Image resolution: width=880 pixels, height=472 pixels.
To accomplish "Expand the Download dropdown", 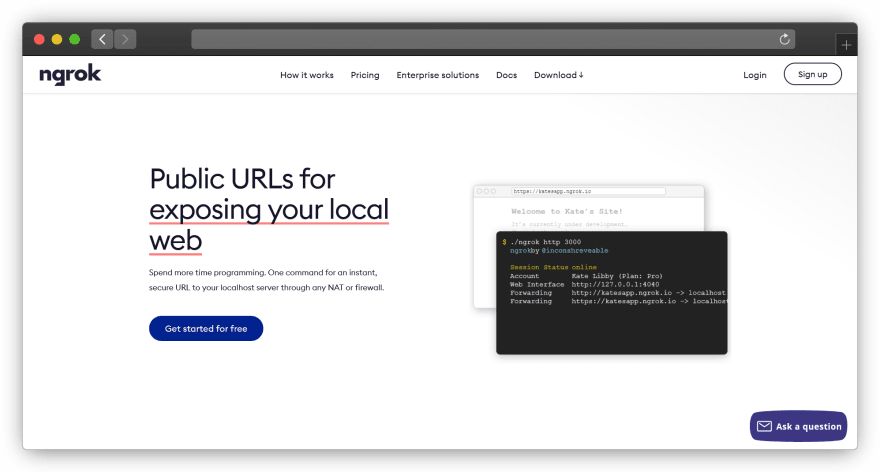I will click(x=558, y=75).
